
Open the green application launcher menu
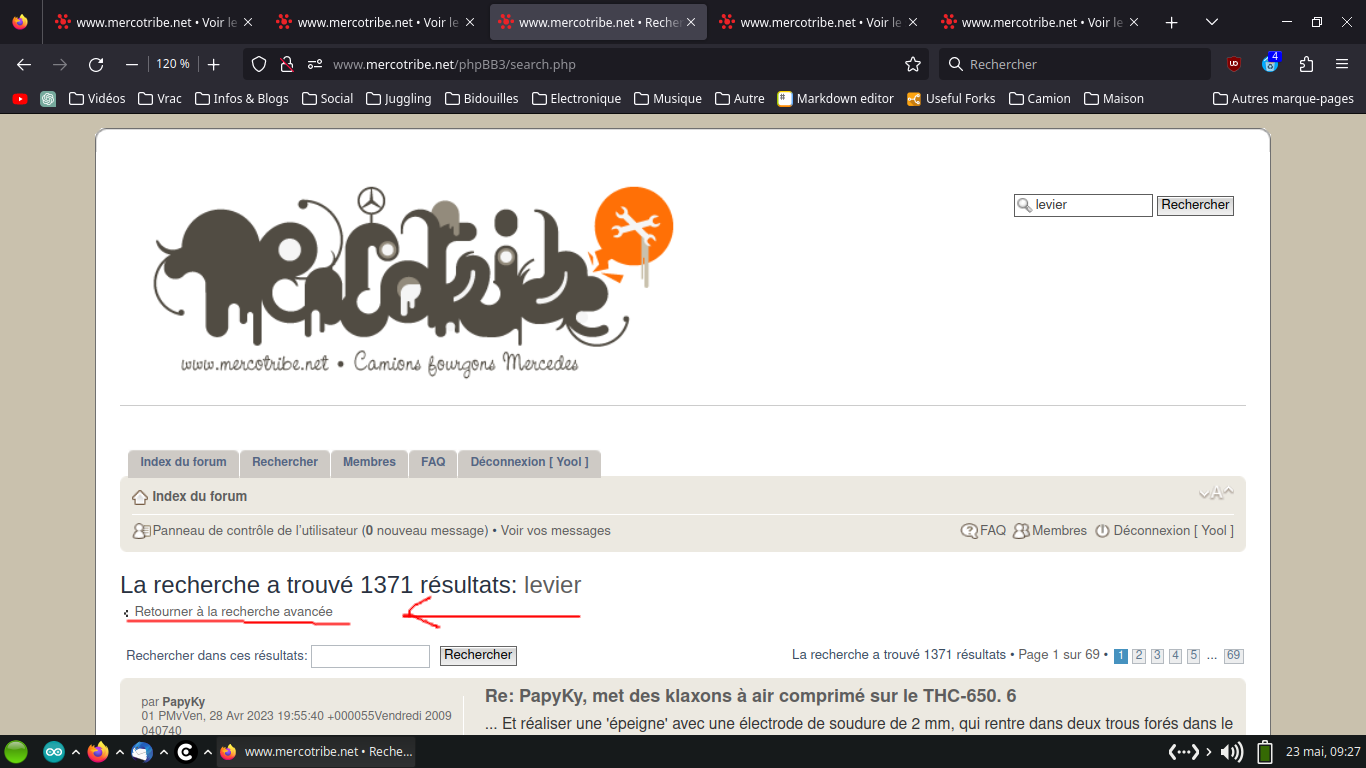(16, 752)
